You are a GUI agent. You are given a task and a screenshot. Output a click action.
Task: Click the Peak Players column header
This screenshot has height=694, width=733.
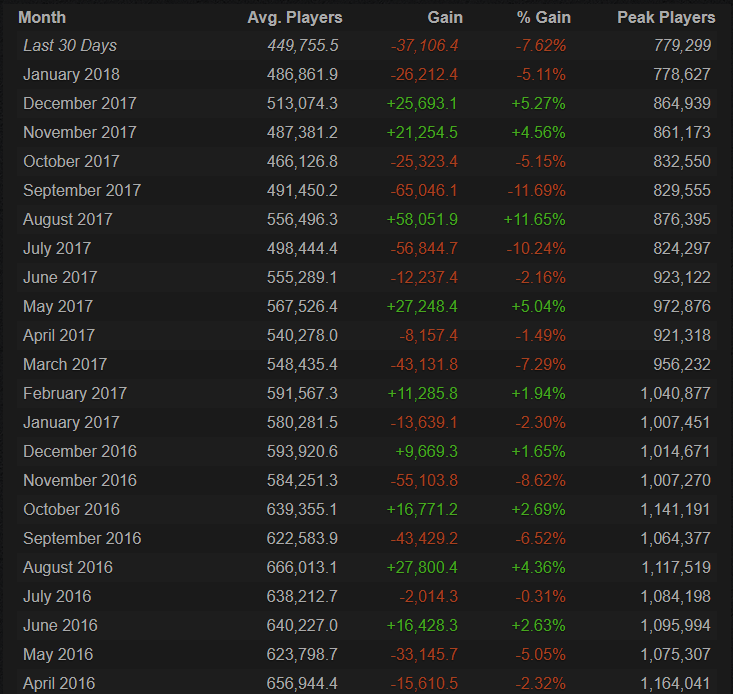(x=666, y=17)
